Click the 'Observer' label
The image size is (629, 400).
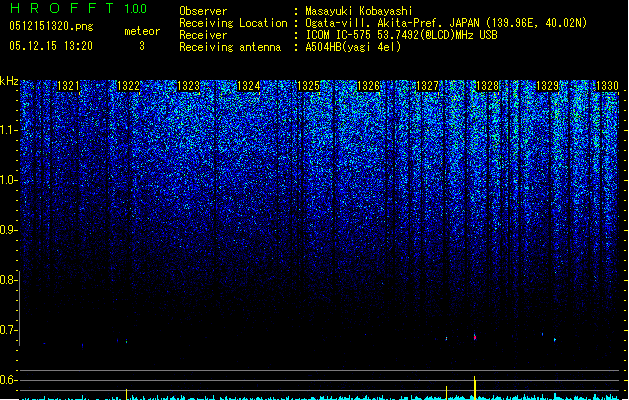click(x=203, y=11)
